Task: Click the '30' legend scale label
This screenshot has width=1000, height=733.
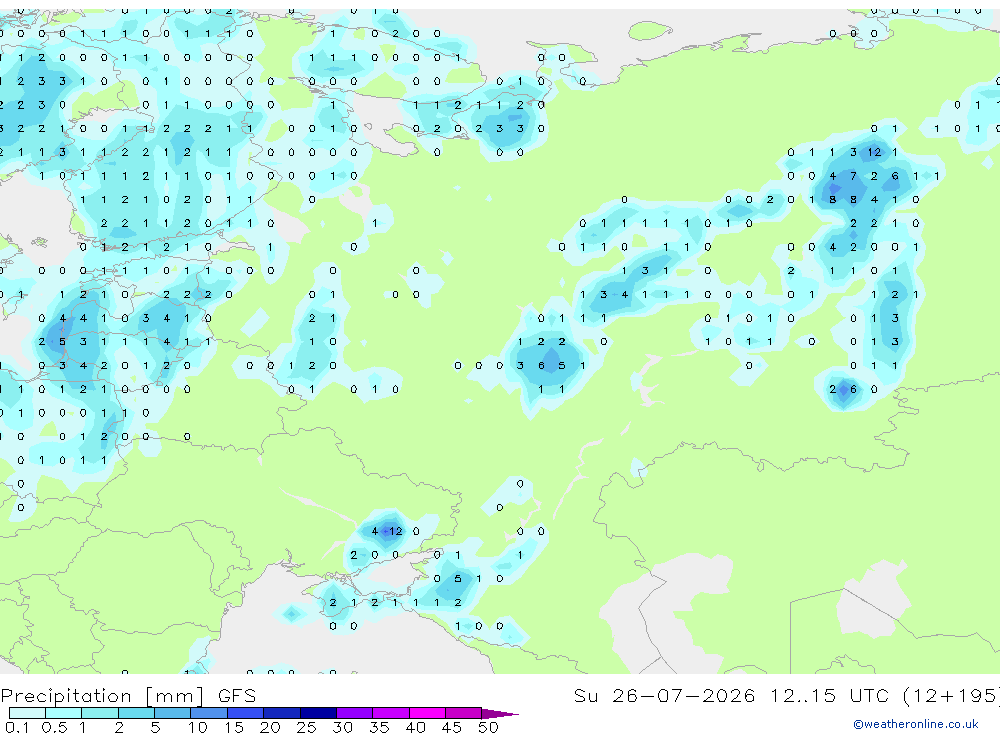Action: 342,727
